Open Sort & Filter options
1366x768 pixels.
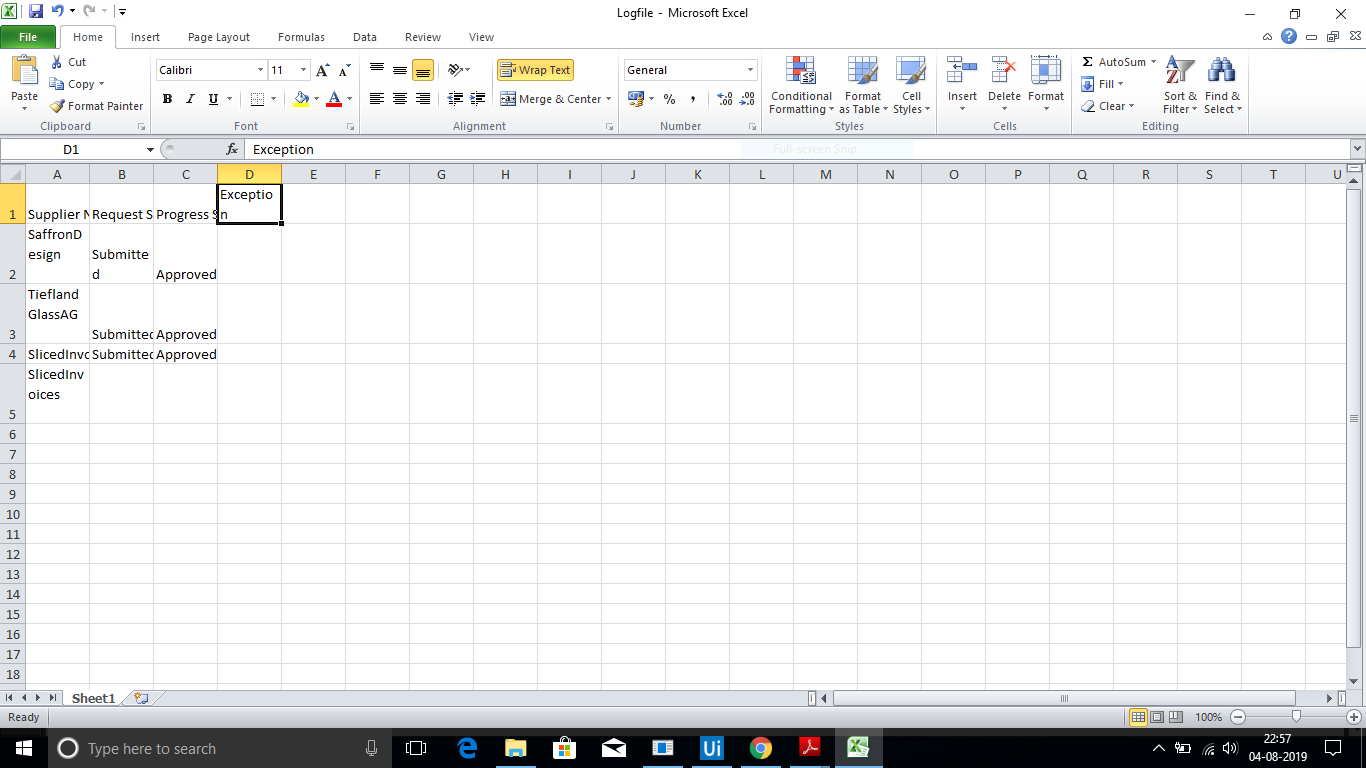(x=1179, y=86)
